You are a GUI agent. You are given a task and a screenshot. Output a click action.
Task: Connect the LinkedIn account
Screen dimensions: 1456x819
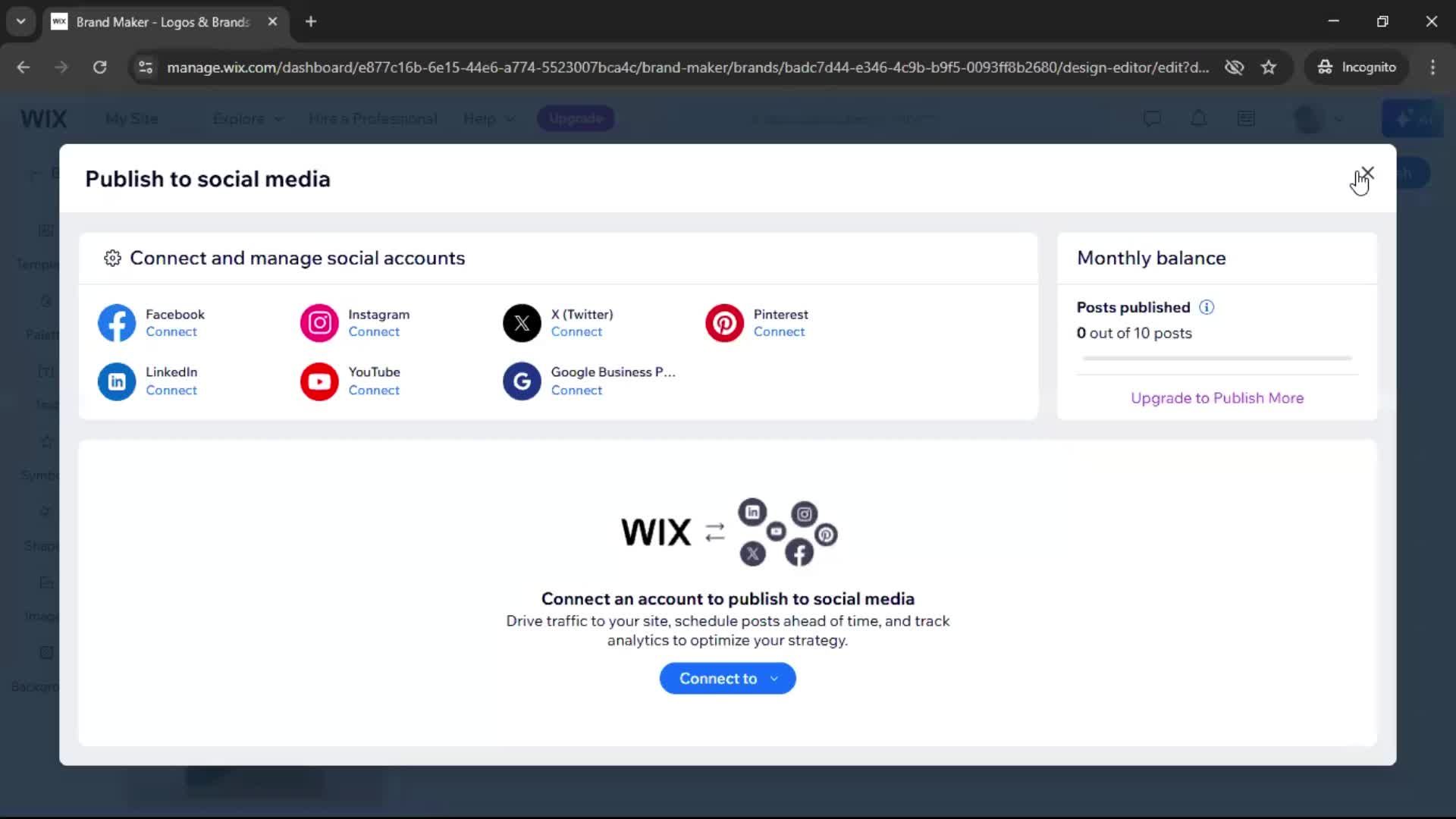(171, 391)
